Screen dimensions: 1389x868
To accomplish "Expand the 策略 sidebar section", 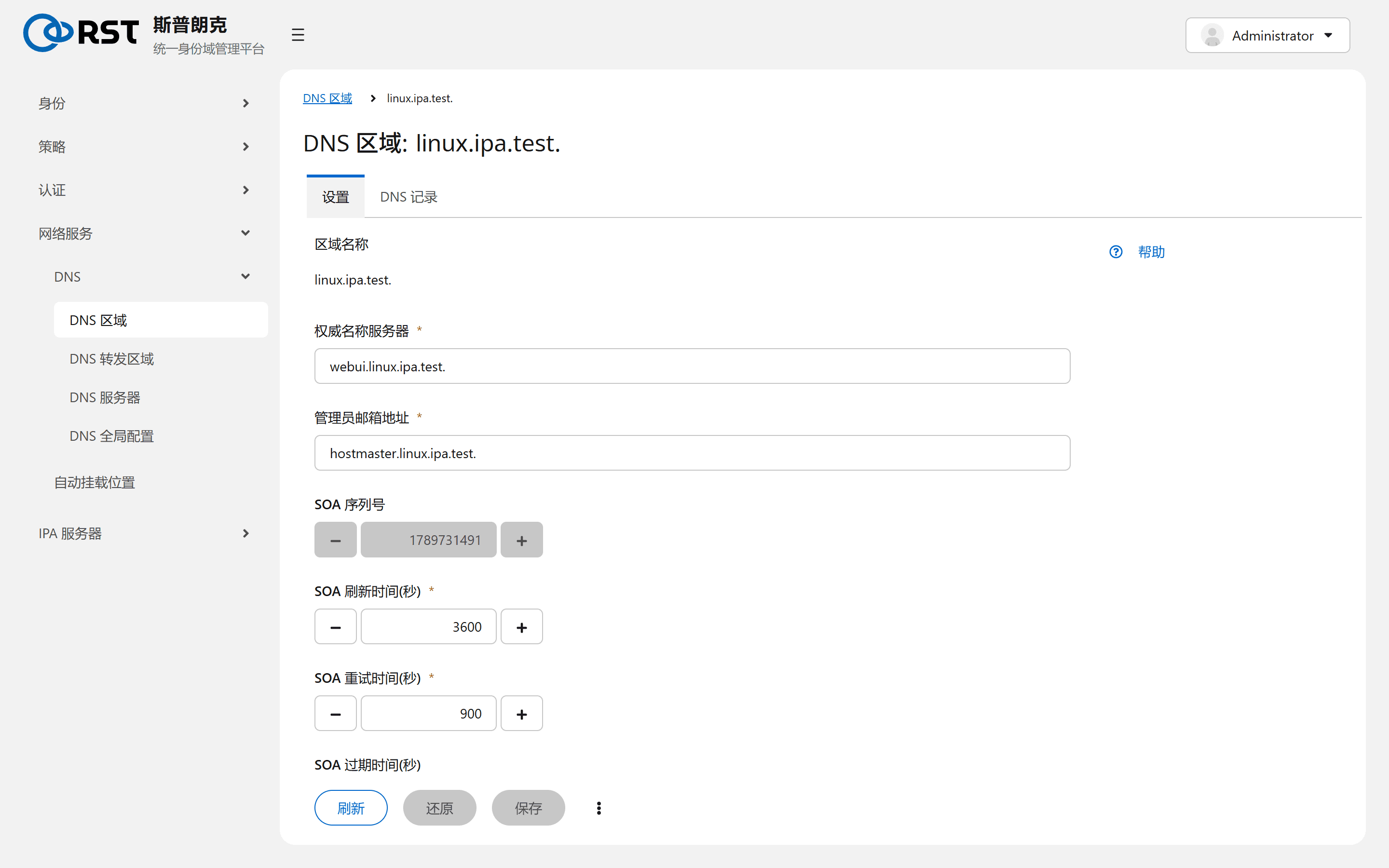I will coord(144,147).
